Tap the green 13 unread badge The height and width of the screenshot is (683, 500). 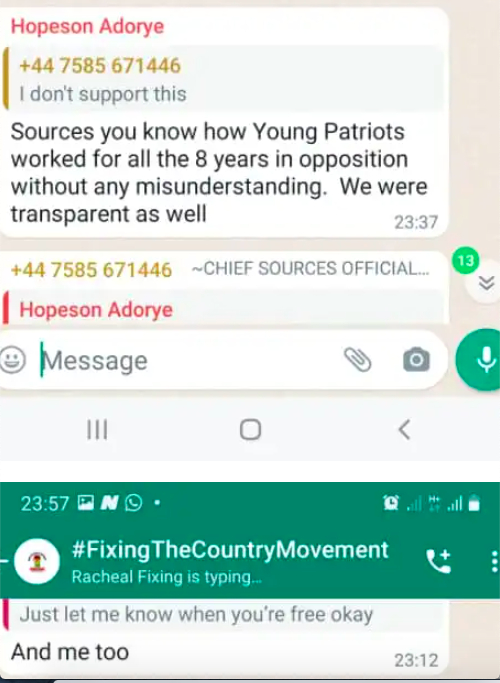click(465, 260)
